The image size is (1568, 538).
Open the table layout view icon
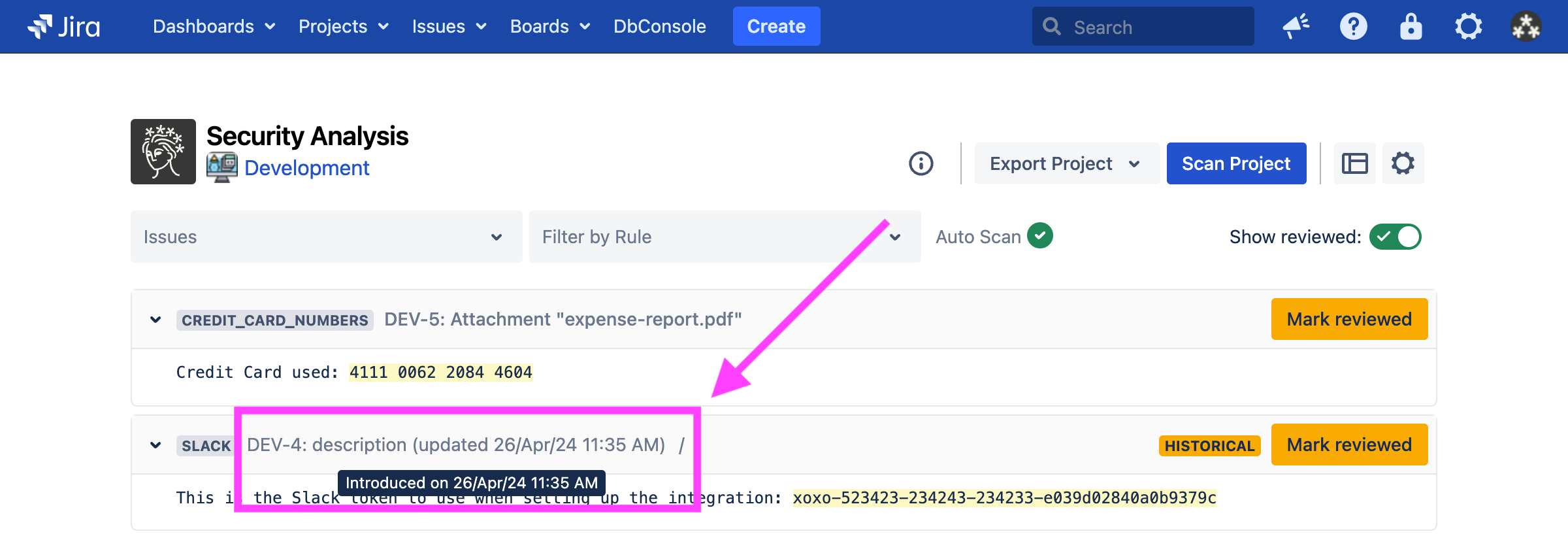pos(1354,163)
